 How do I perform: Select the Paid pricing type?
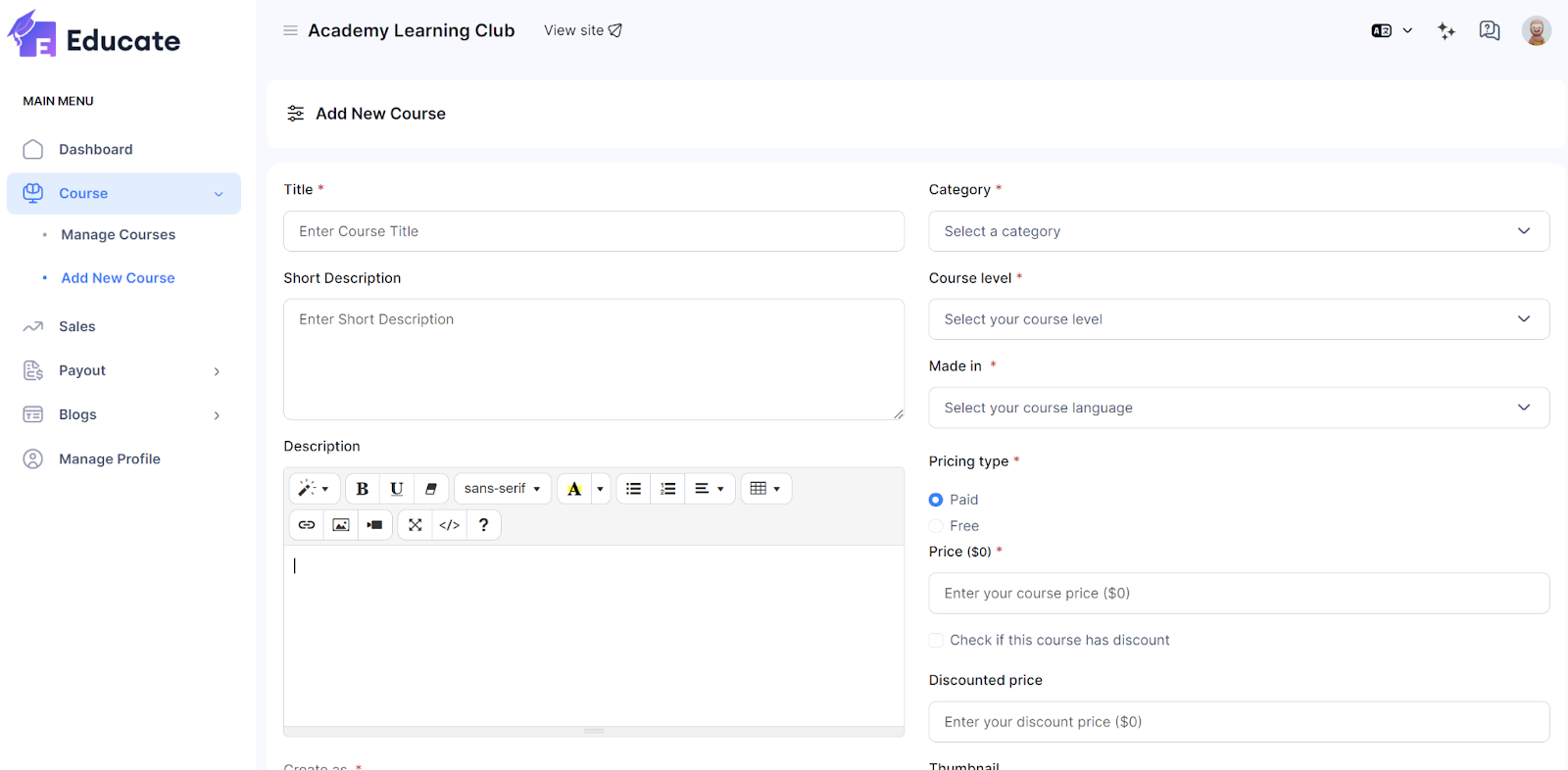(x=936, y=500)
